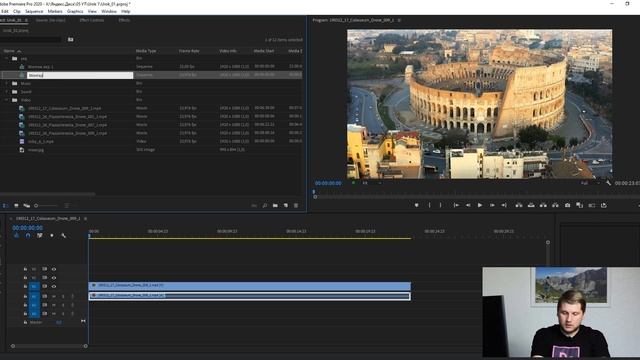Select the Colosseum video clip on V1
Image resolution: width=640 pixels, height=360 pixels.
pyautogui.click(x=250, y=286)
